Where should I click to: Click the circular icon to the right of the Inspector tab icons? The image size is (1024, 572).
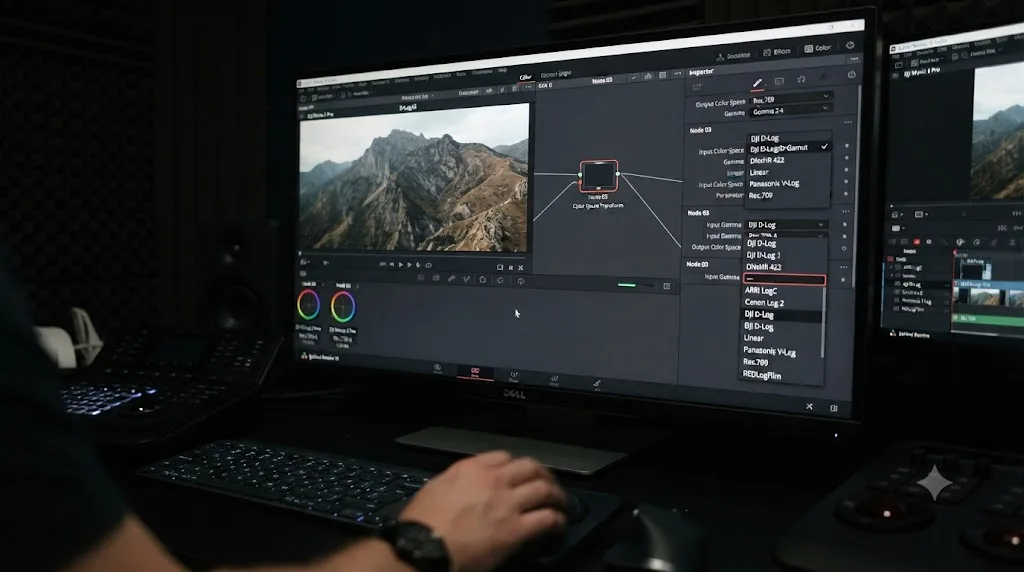852,75
